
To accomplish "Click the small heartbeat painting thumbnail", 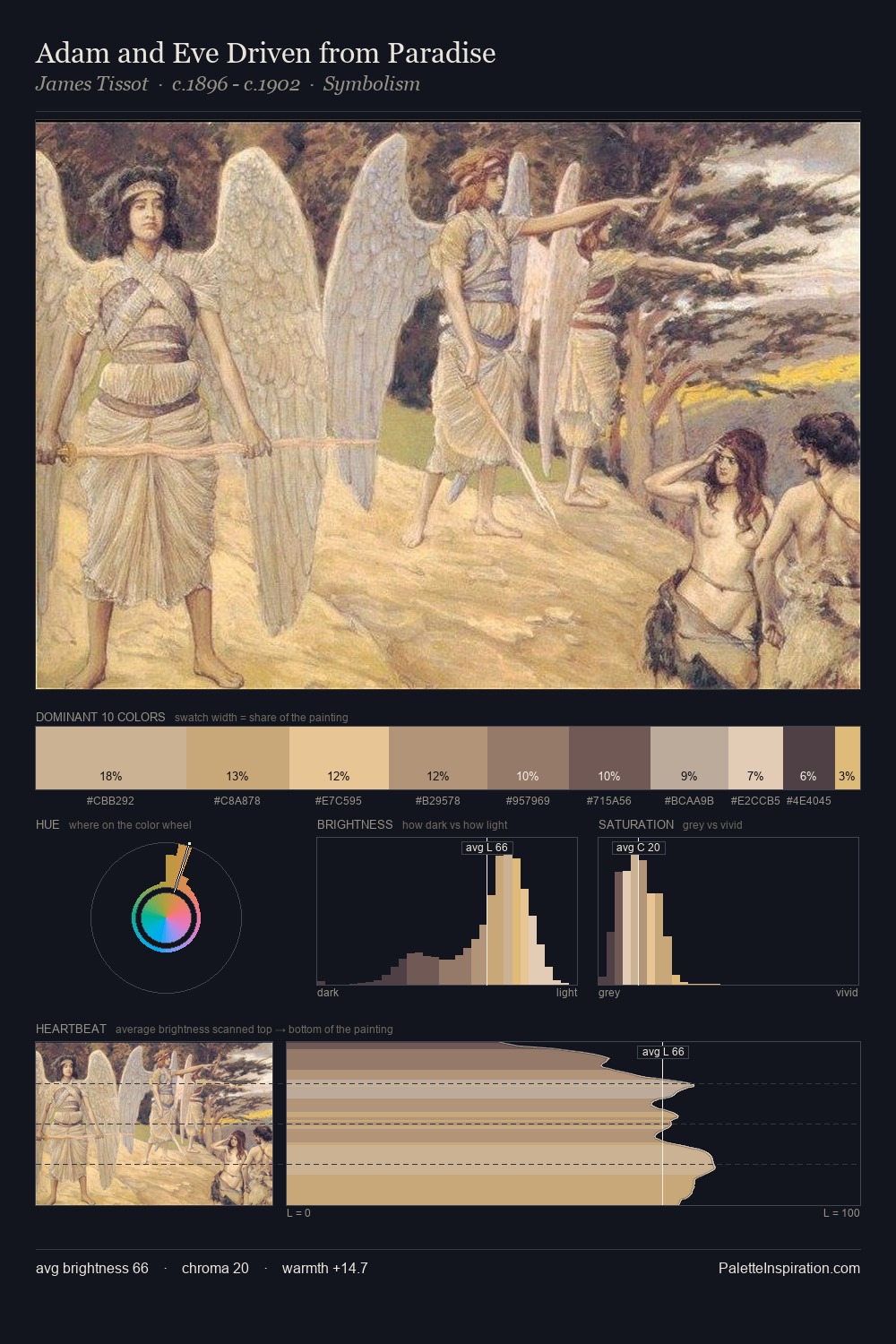I will point(154,1124).
